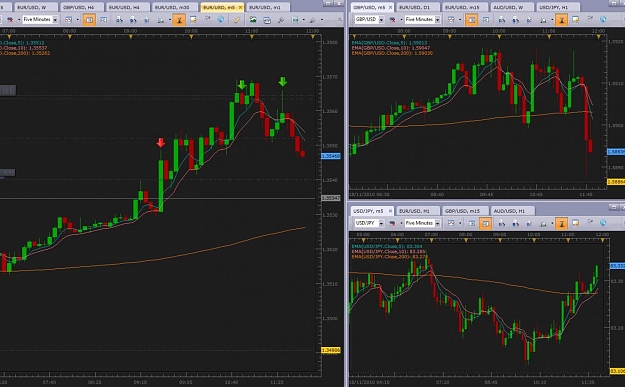
Task: Close the GBP/USD, m5 tab
Action: point(390,7)
